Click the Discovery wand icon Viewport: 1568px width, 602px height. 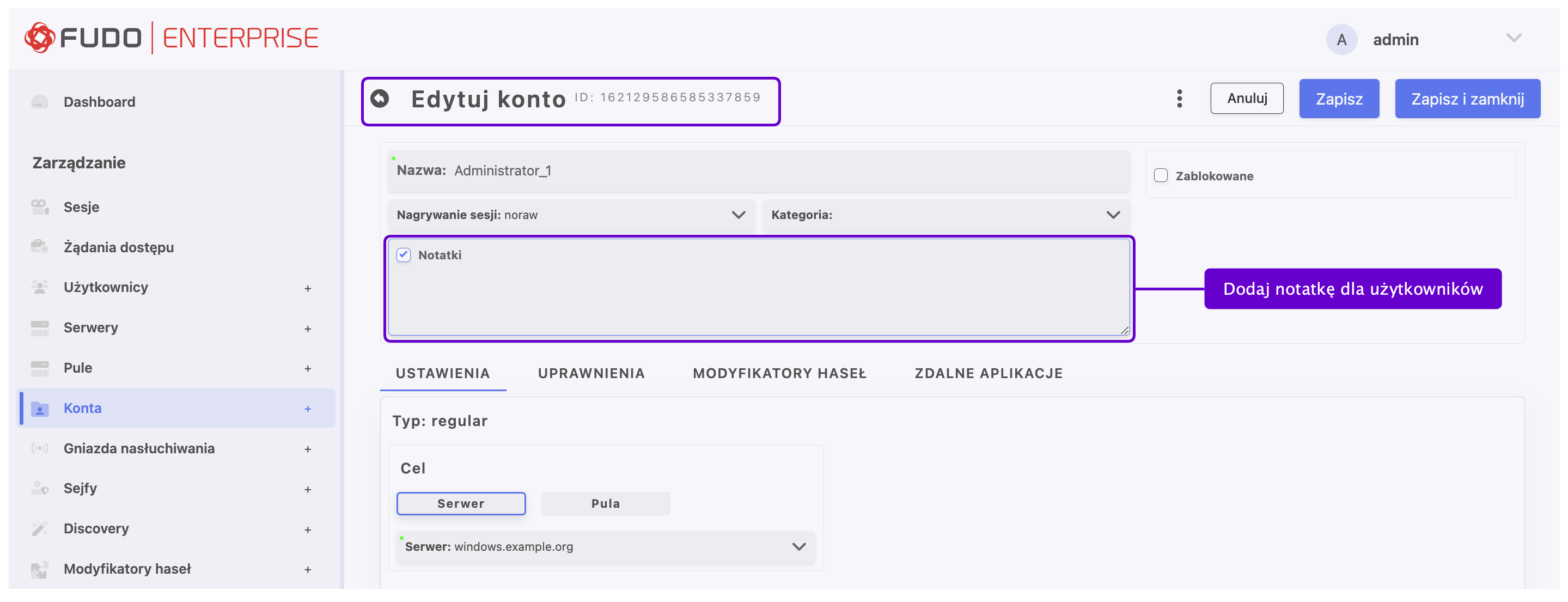point(40,528)
